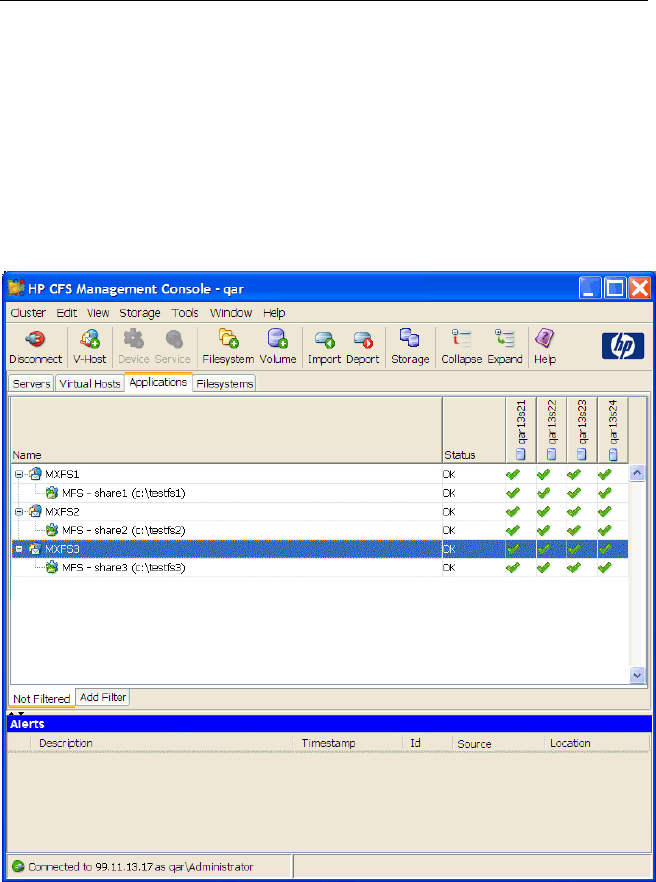Collapse the MXFS2 tree node
The image size is (656, 882).
(x=19, y=511)
